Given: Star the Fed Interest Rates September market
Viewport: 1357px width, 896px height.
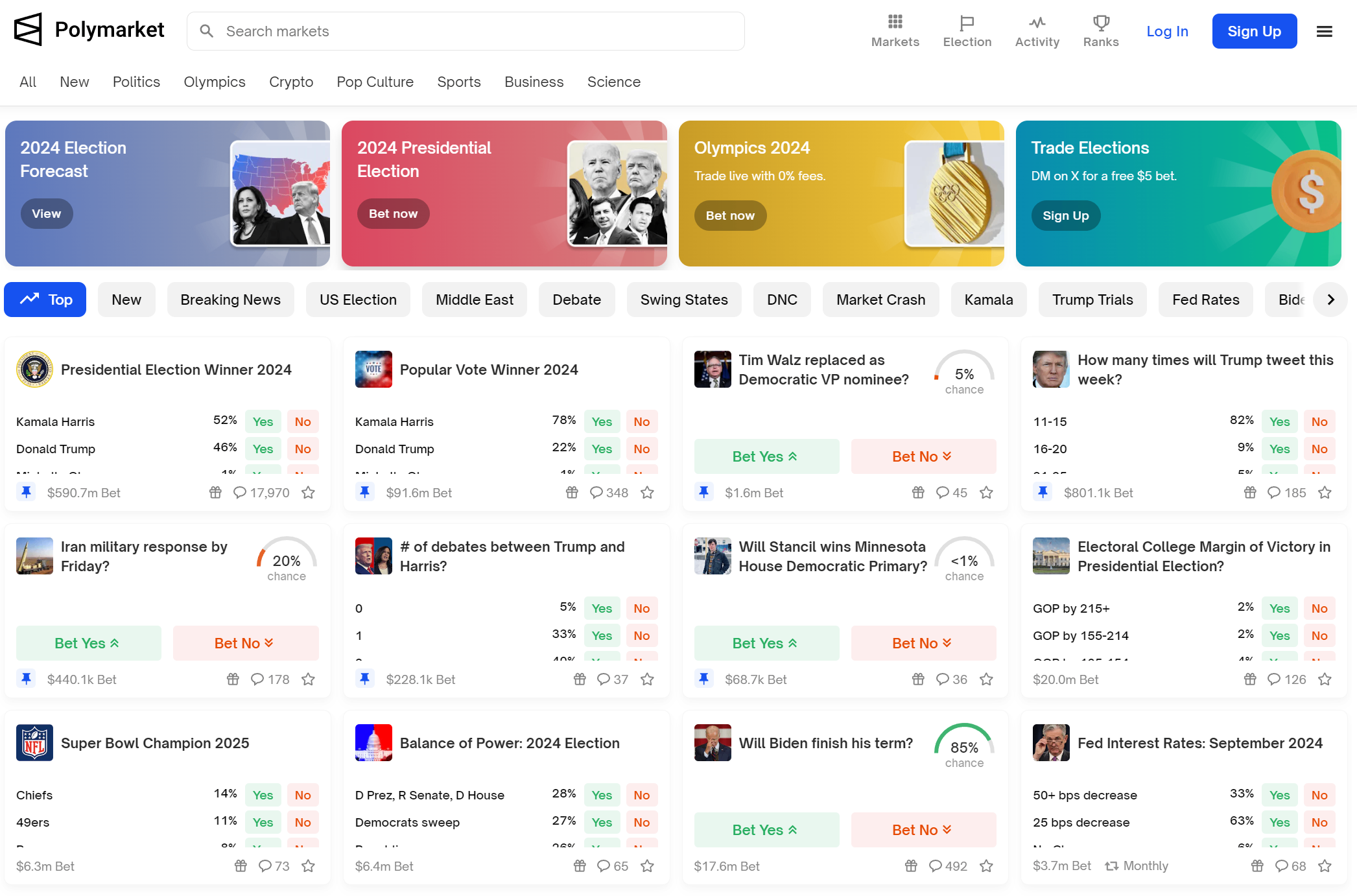Looking at the screenshot, I should coord(1325,866).
